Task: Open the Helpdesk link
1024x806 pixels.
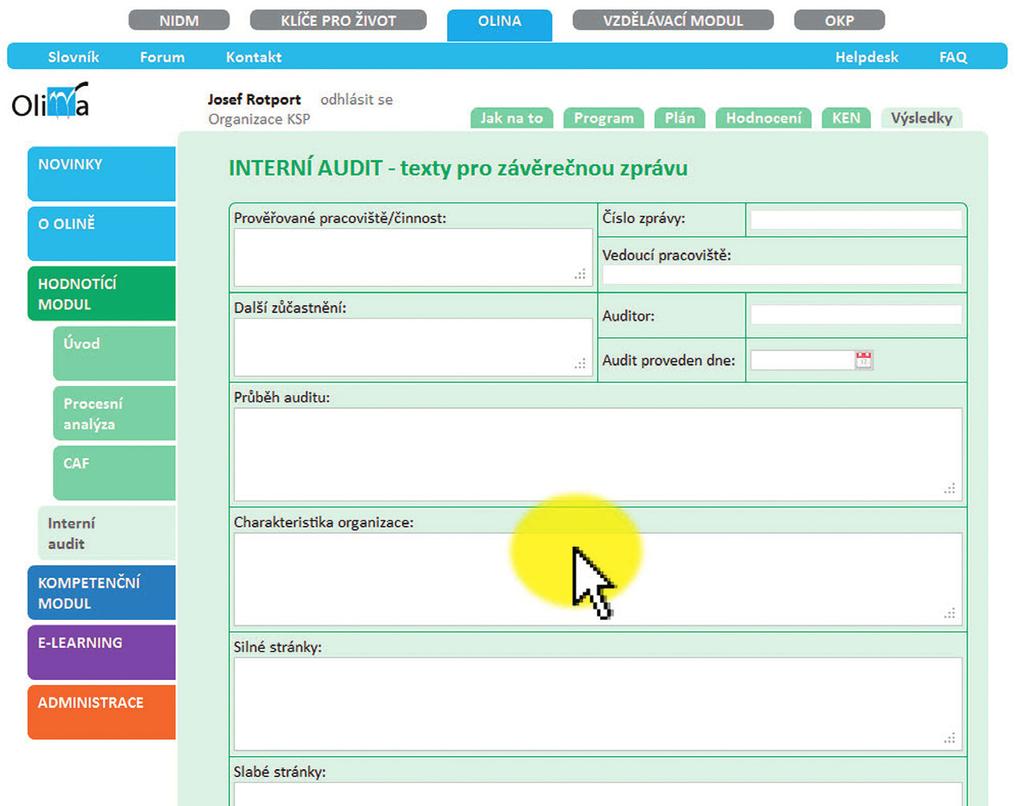Action: coord(867,57)
